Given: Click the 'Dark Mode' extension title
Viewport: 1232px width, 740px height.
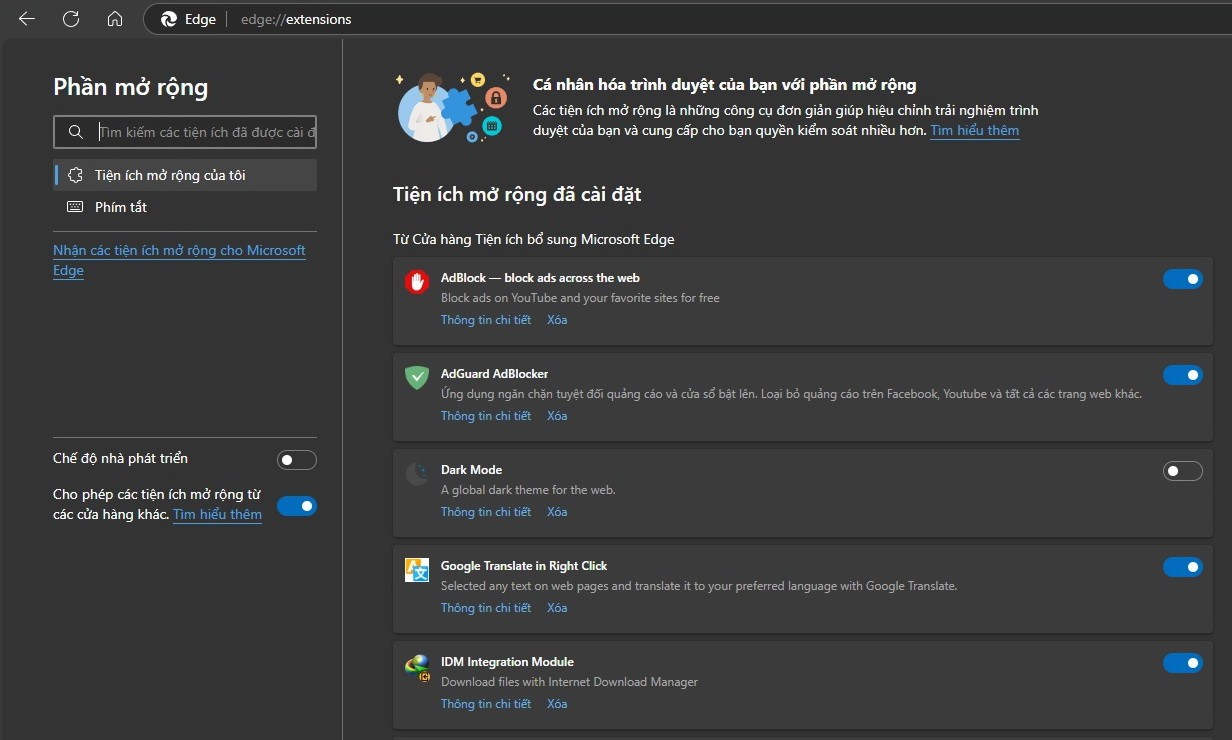Looking at the screenshot, I should (471, 470).
